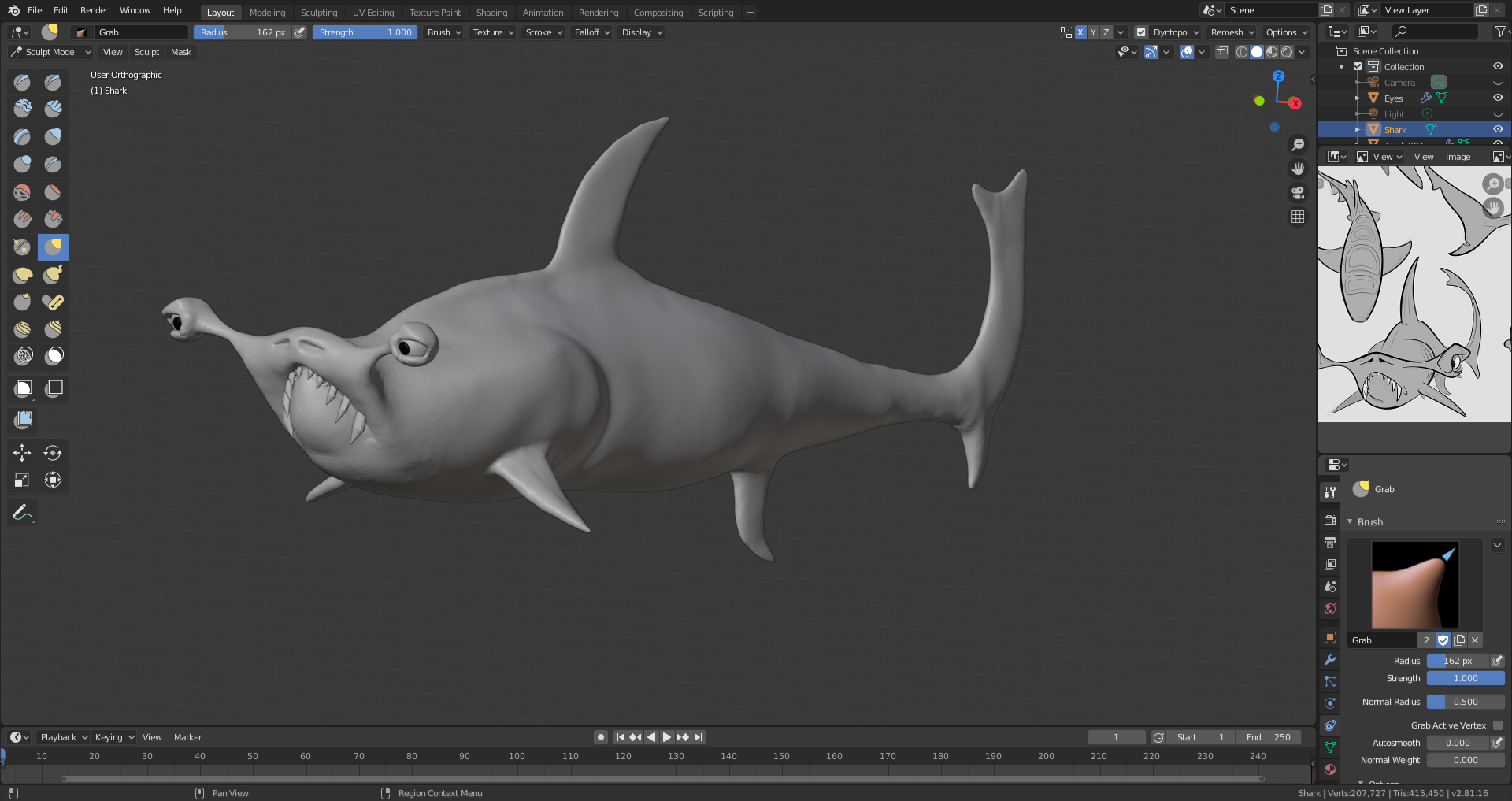Uncheck the Collection checkbox

point(1357,66)
